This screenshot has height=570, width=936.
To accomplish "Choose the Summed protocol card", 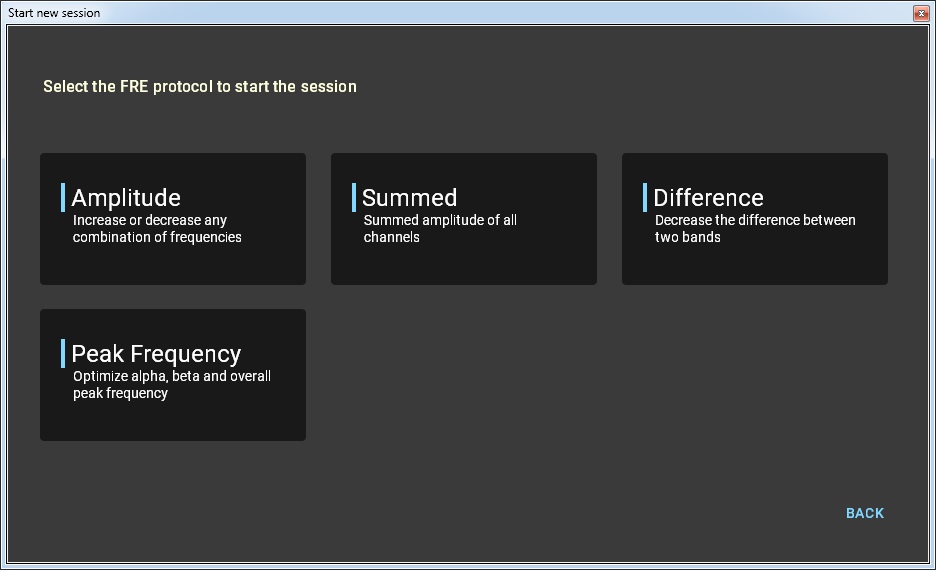I will coord(464,218).
